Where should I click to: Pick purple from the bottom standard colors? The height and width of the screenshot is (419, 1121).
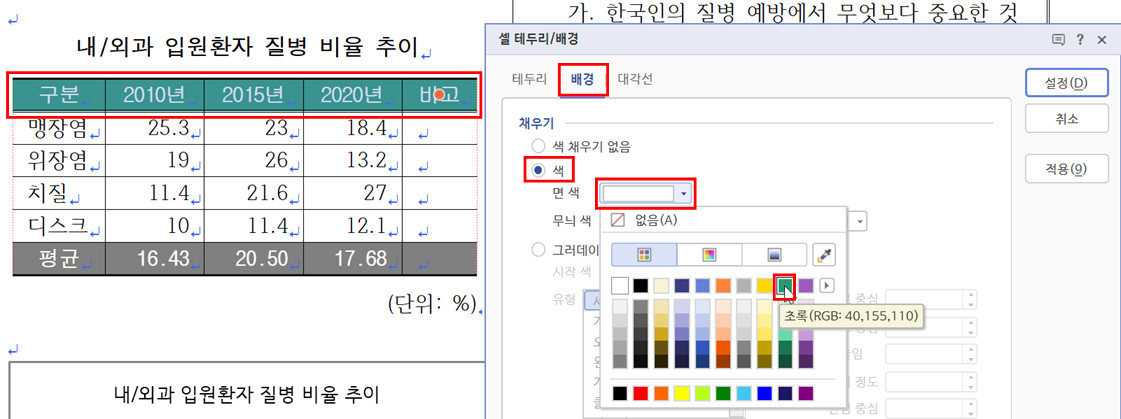click(806, 393)
